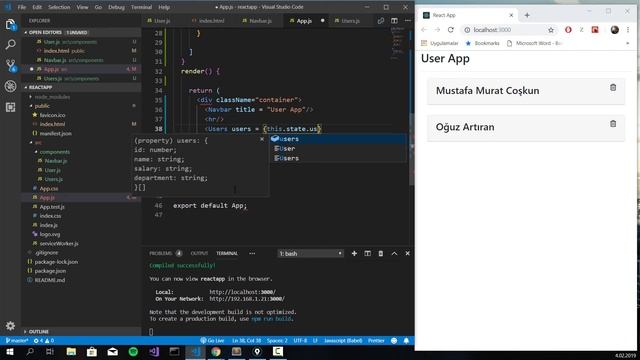This screenshot has height=360, width=640.
Task: Collapse the components folder
Action: click(x=55, y=152)
